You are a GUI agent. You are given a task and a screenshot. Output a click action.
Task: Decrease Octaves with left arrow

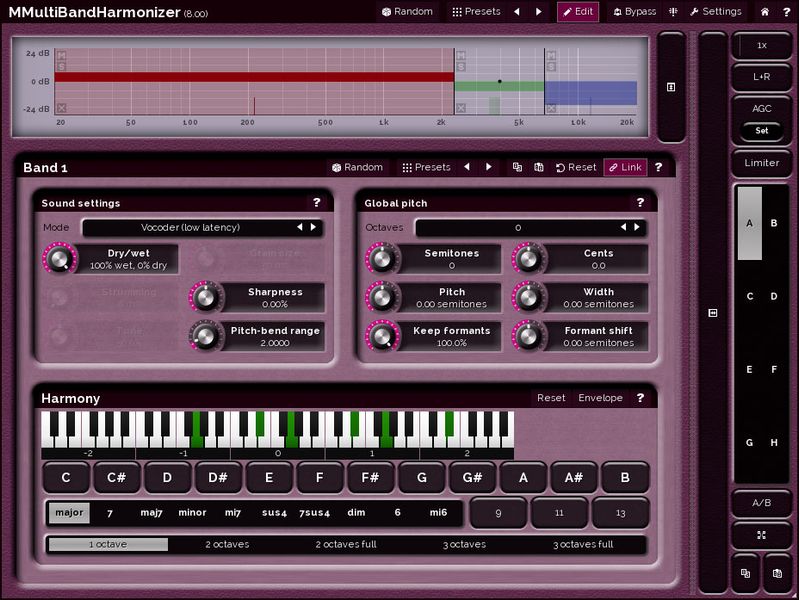coord(623,228)
